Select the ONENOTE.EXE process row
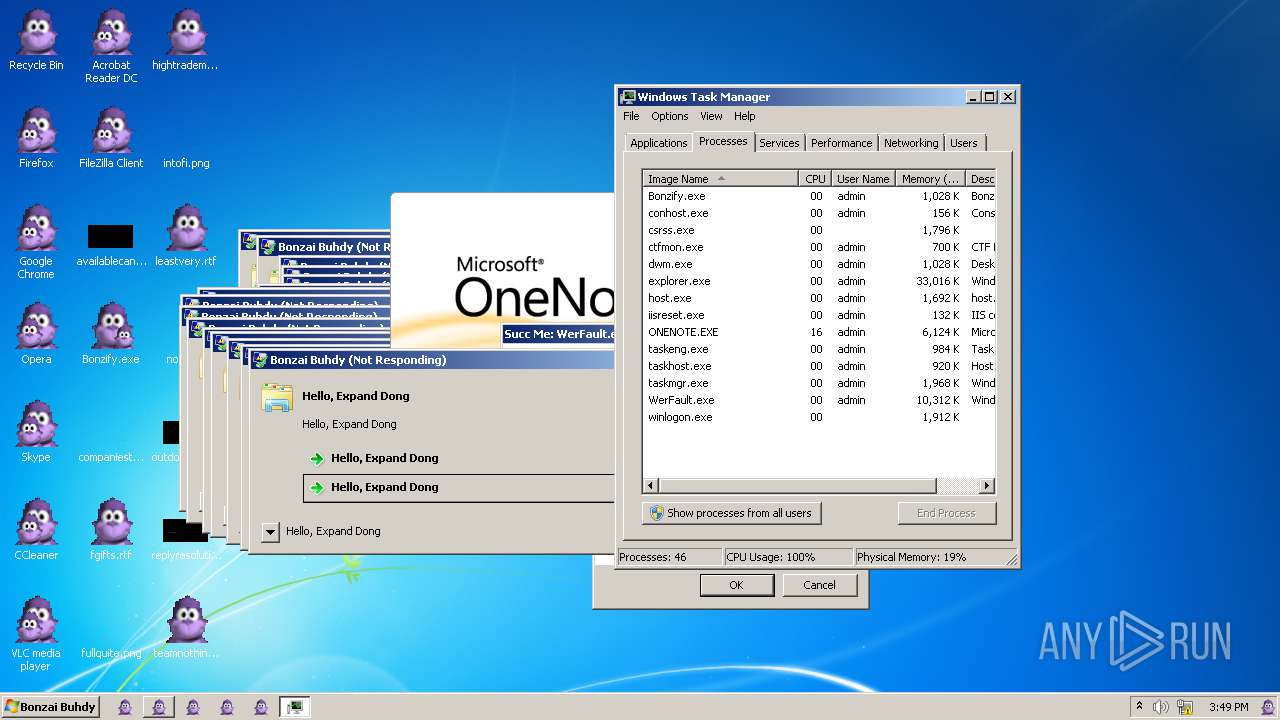The image size is (1280, 720). pyautogui.click(x=819, y=332)
